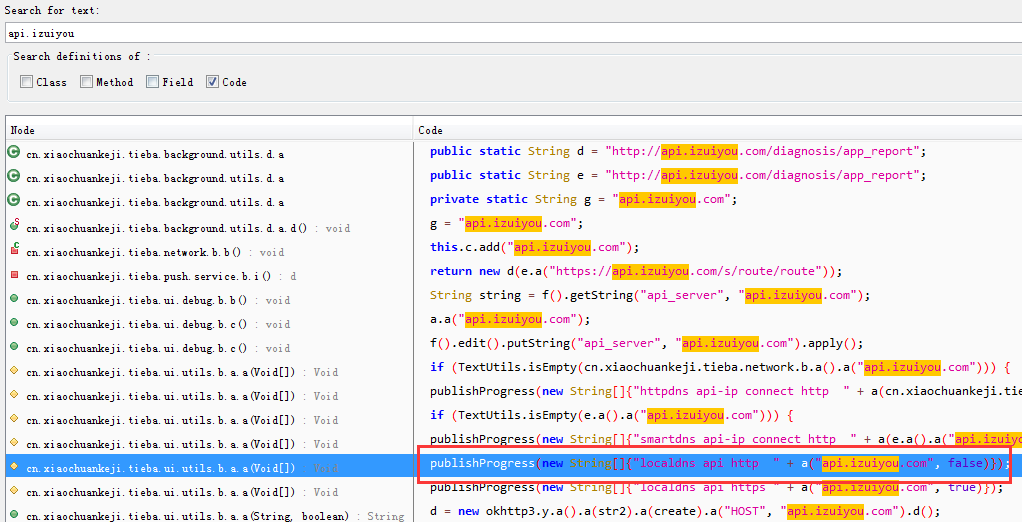Viewport: 1022px width, 522px height.
Task: Select the 'return new d(e.a(' route code line
Action: [x=636, y=271]
